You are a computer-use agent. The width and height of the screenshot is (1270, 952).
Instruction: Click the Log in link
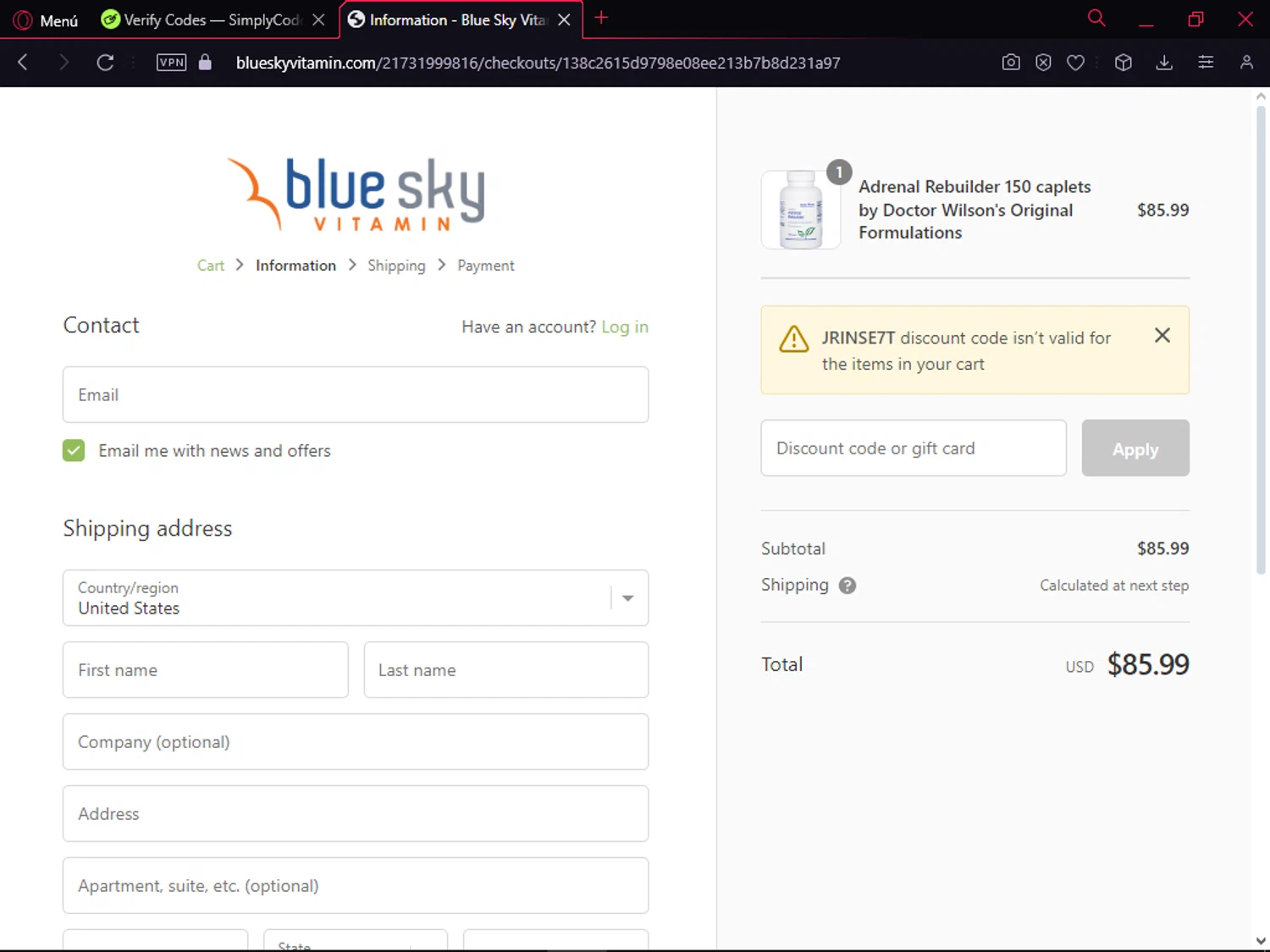[625, 327]
